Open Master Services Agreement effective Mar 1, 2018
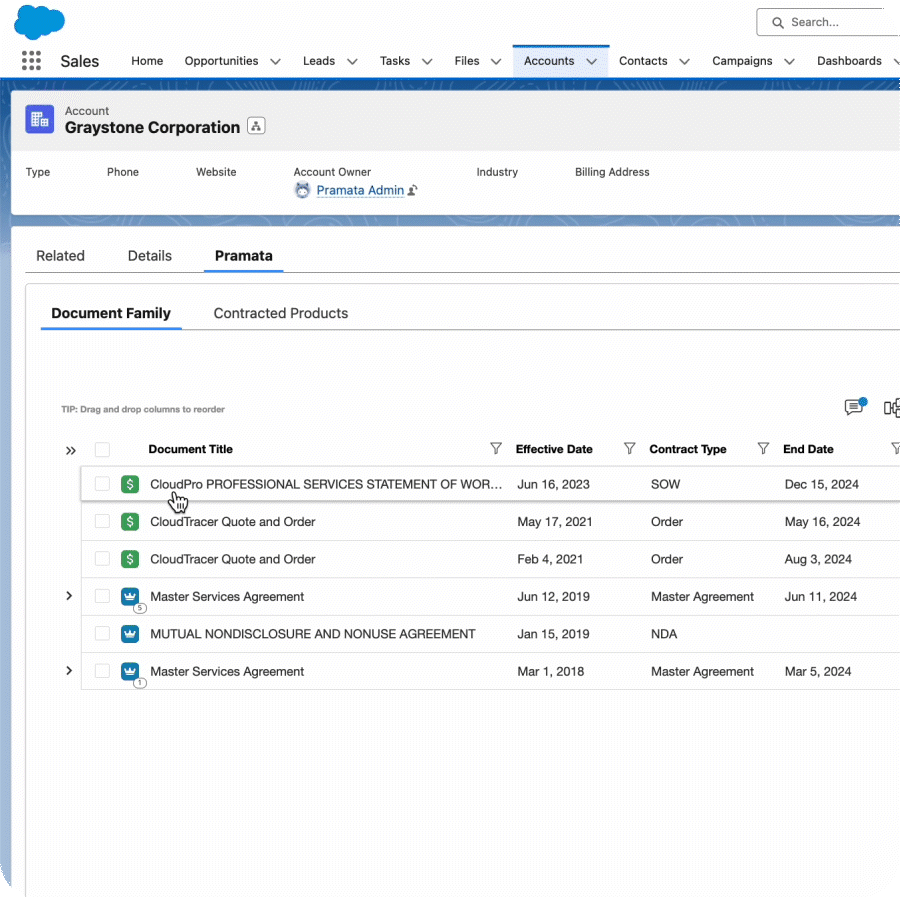The width and height of the screenshot is (900, 900). [x=227, y=671]
